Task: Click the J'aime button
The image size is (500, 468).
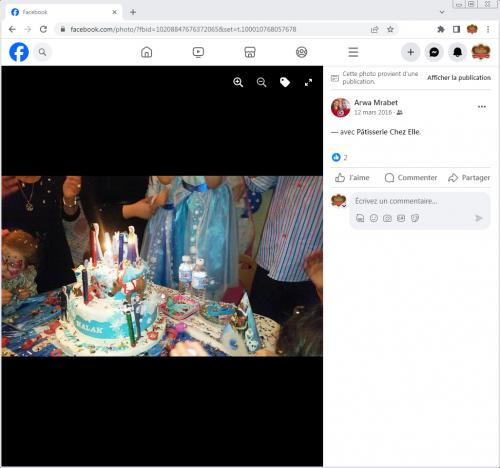Action: [x=352, y=178]
